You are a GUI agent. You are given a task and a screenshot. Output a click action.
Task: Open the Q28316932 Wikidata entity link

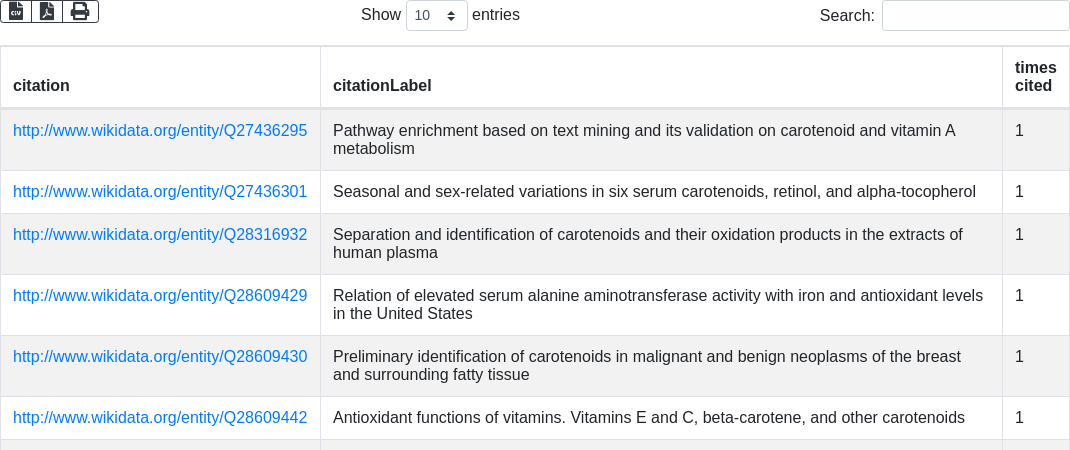click(160, 235)
